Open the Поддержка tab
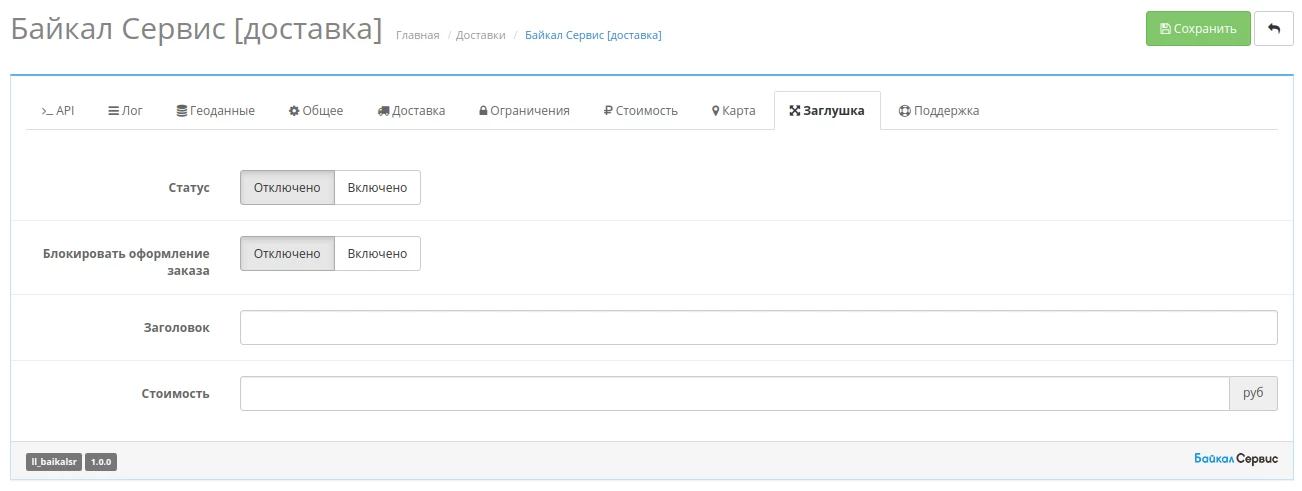The width and height of the screenshot is (1302, 491). coord(939,111)
